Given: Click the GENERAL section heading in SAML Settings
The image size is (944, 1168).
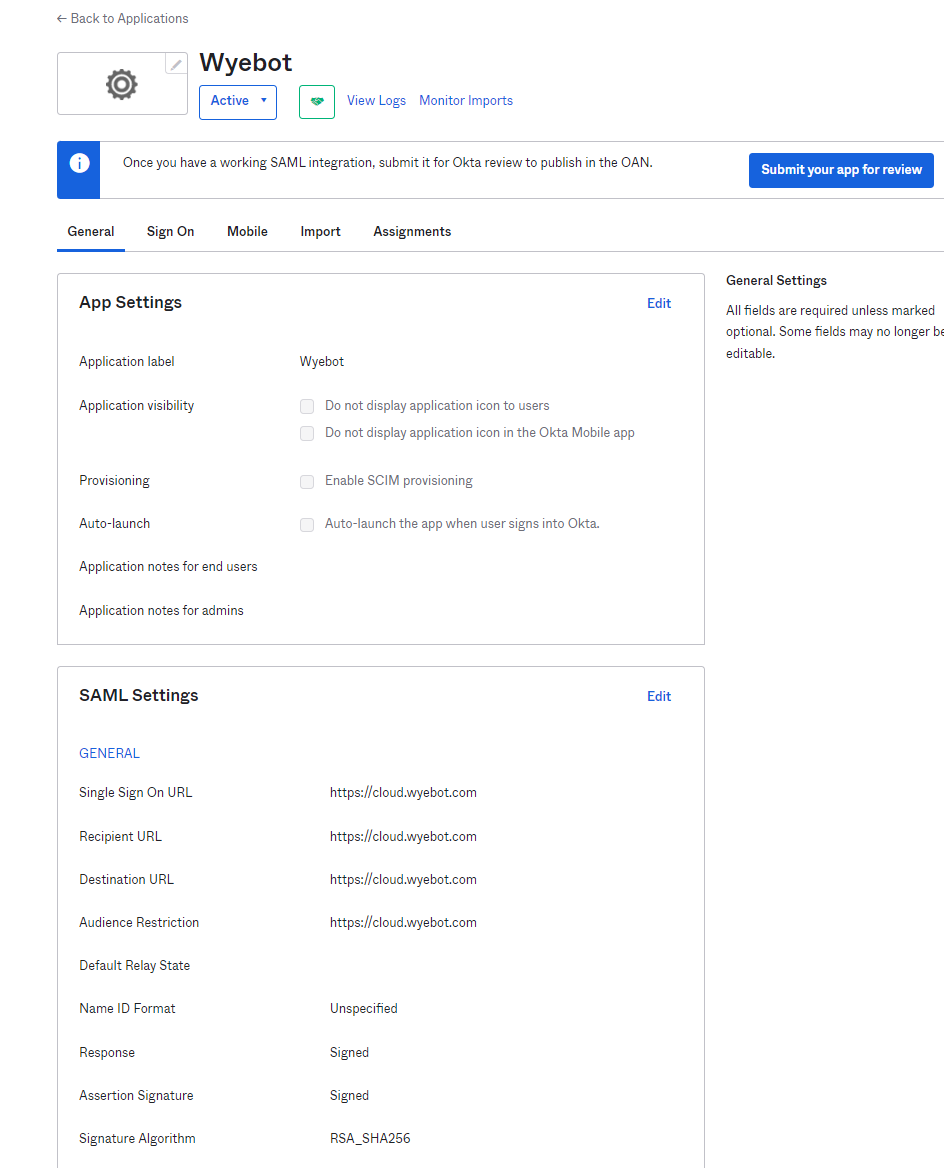Looking at the screenshot, I should (110, 753).
